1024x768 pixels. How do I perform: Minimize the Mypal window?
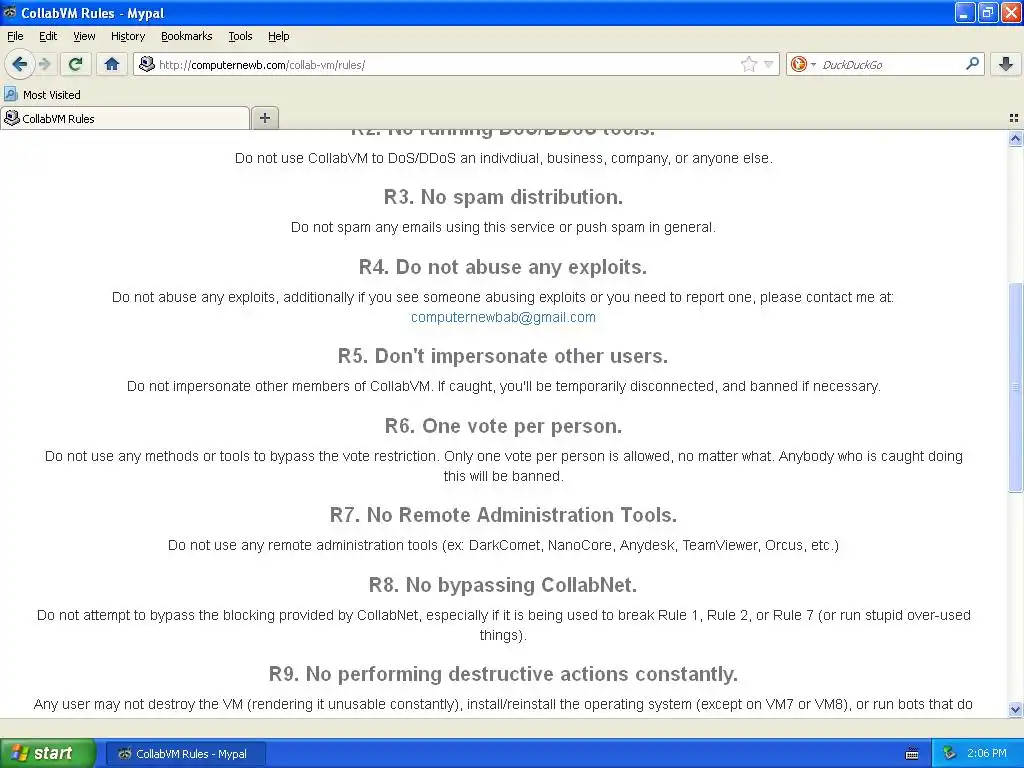point(965,12)
